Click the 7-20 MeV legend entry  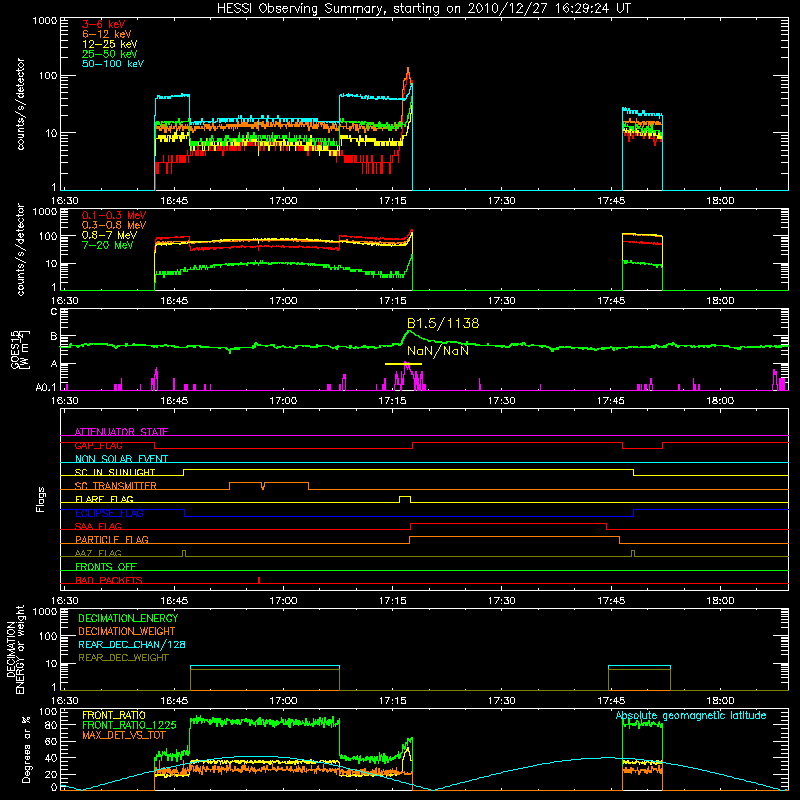(x=107, y=245)
